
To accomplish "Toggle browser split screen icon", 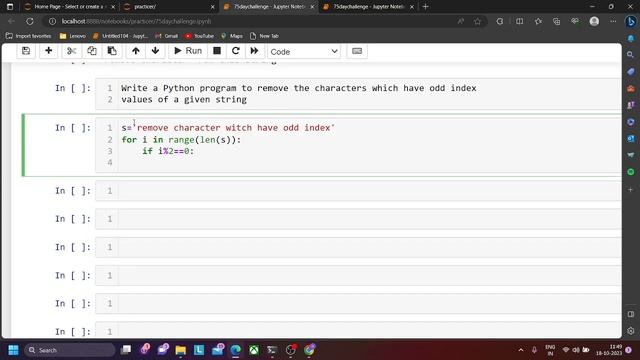I will point(519,21).
